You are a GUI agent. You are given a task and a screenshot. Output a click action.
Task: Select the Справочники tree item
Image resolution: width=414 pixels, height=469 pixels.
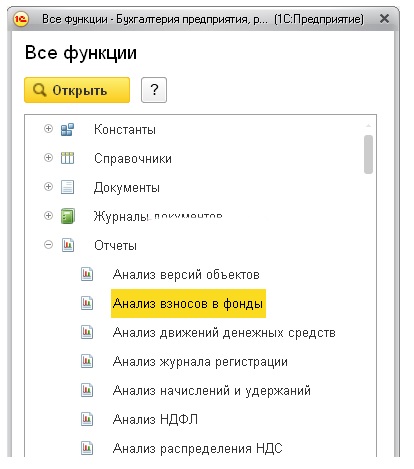pyautogui.click(x=133, y=158)
